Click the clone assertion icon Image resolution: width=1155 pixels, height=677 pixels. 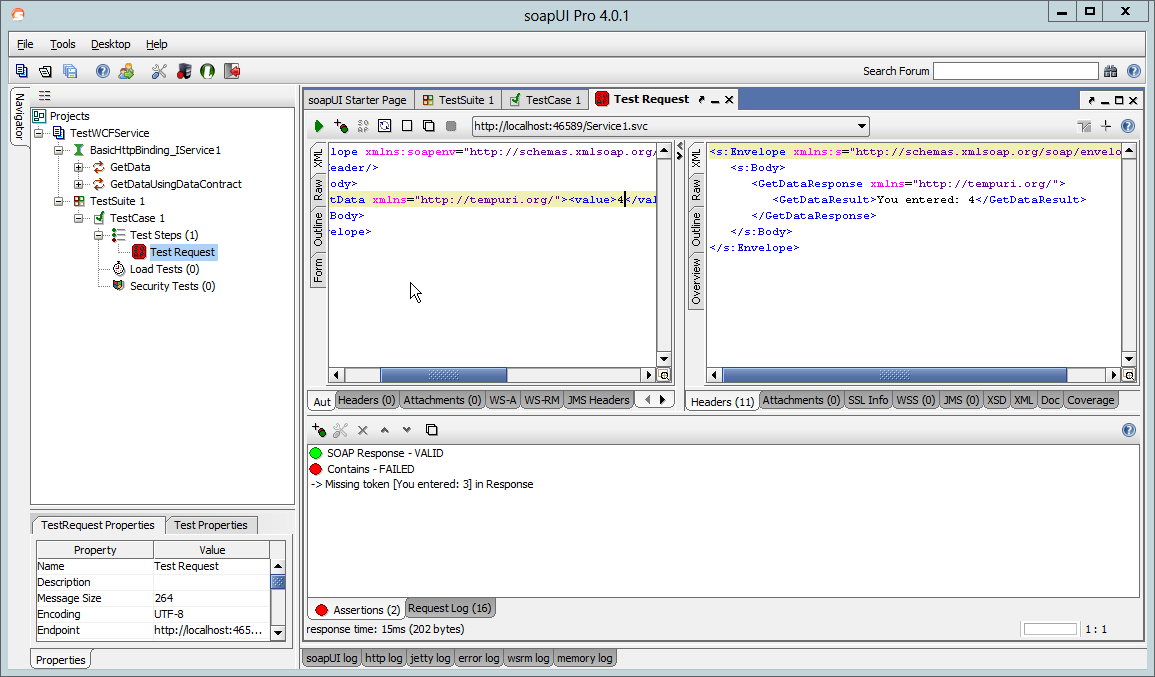click(x=432, y=429)
